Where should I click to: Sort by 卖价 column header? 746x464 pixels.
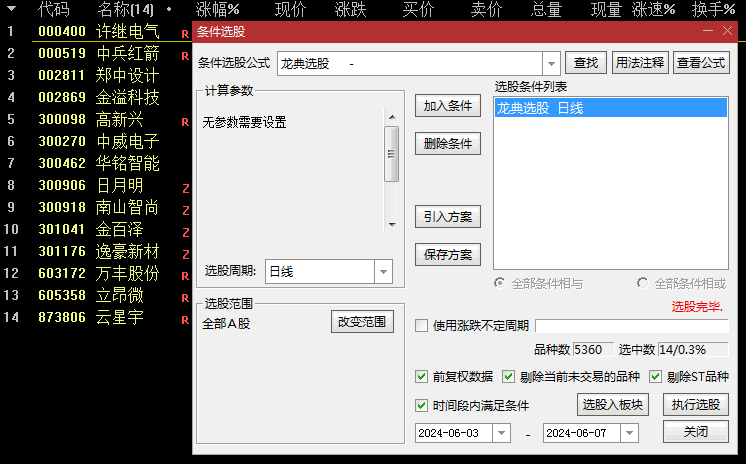pos(486,9)
